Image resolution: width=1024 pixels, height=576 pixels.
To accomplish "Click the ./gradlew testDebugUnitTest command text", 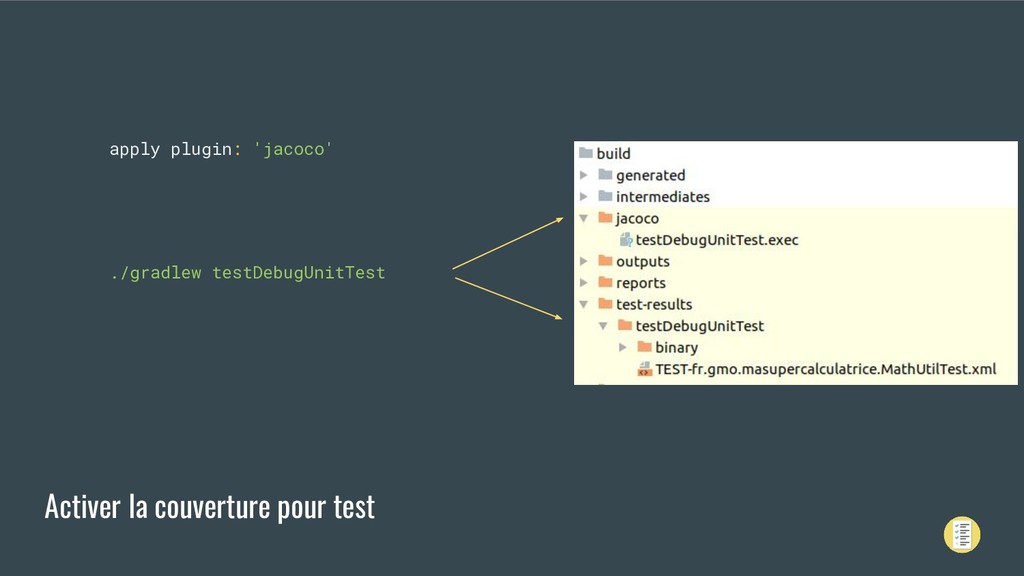I will pos(248,272).
